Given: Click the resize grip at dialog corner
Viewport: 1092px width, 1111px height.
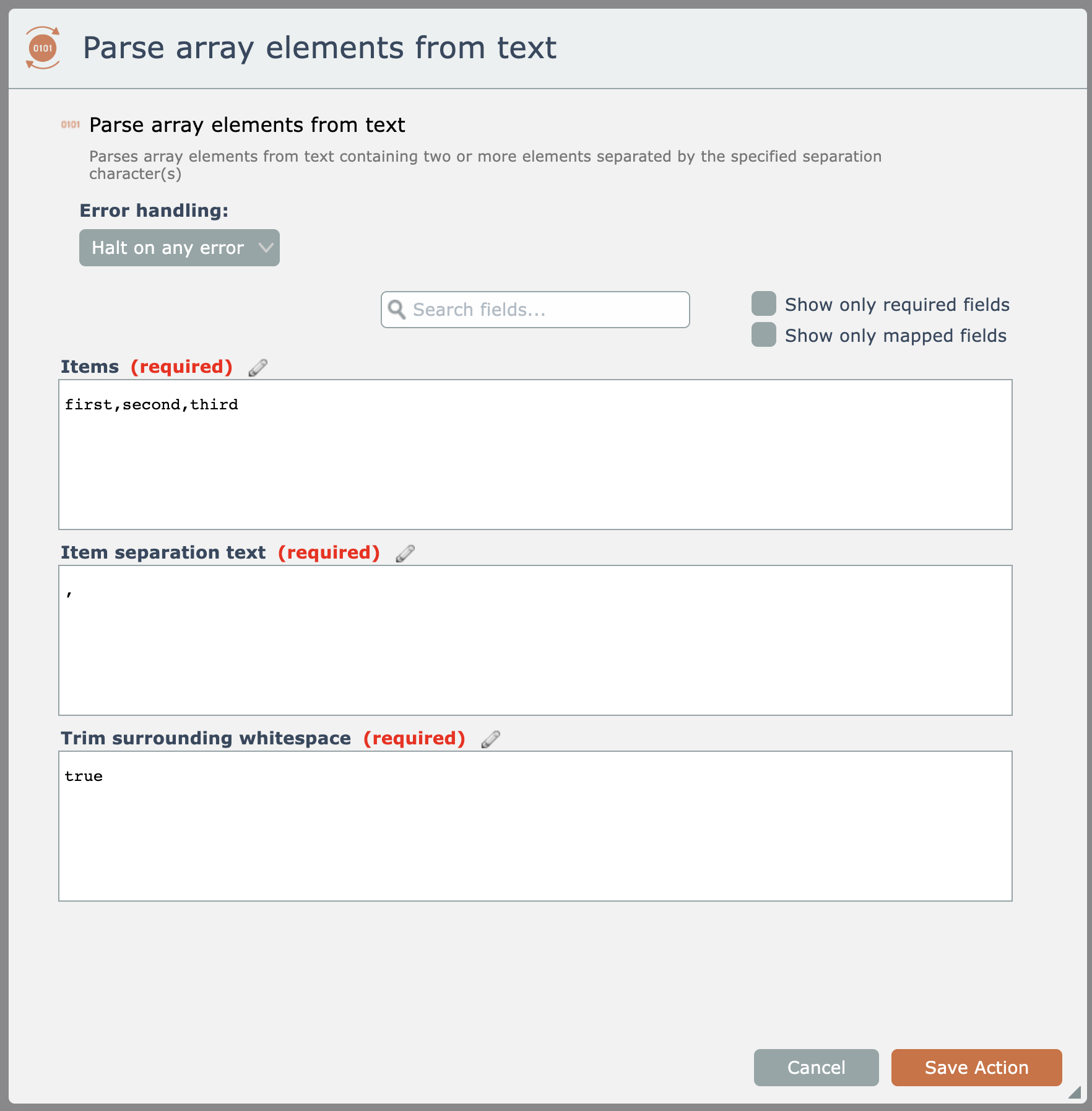Looking at the screenshot, I should 1075,1092.
